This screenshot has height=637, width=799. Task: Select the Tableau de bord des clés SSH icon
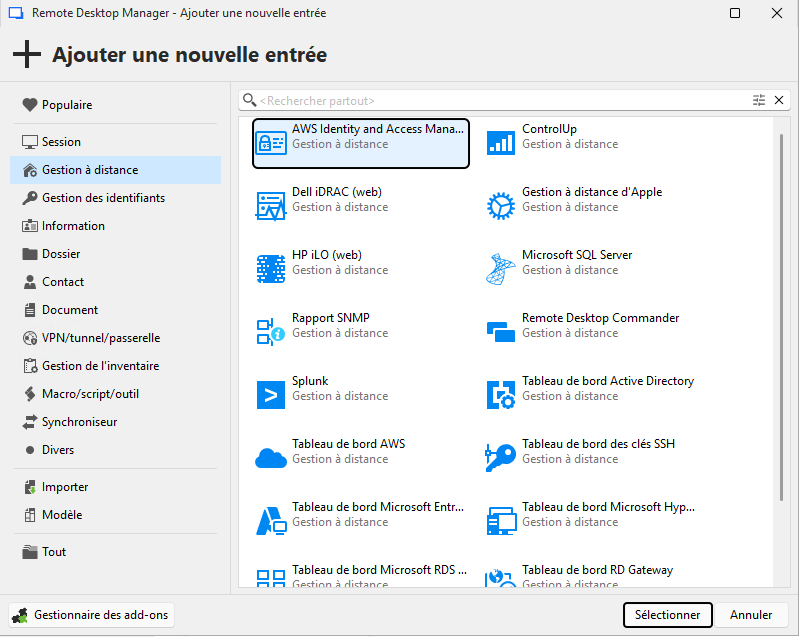tap(500, 458)
